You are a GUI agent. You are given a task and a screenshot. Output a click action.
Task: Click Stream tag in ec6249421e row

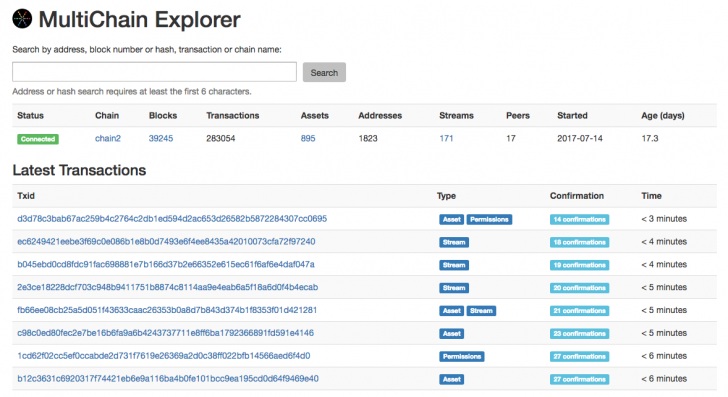[x=454, y=242]
